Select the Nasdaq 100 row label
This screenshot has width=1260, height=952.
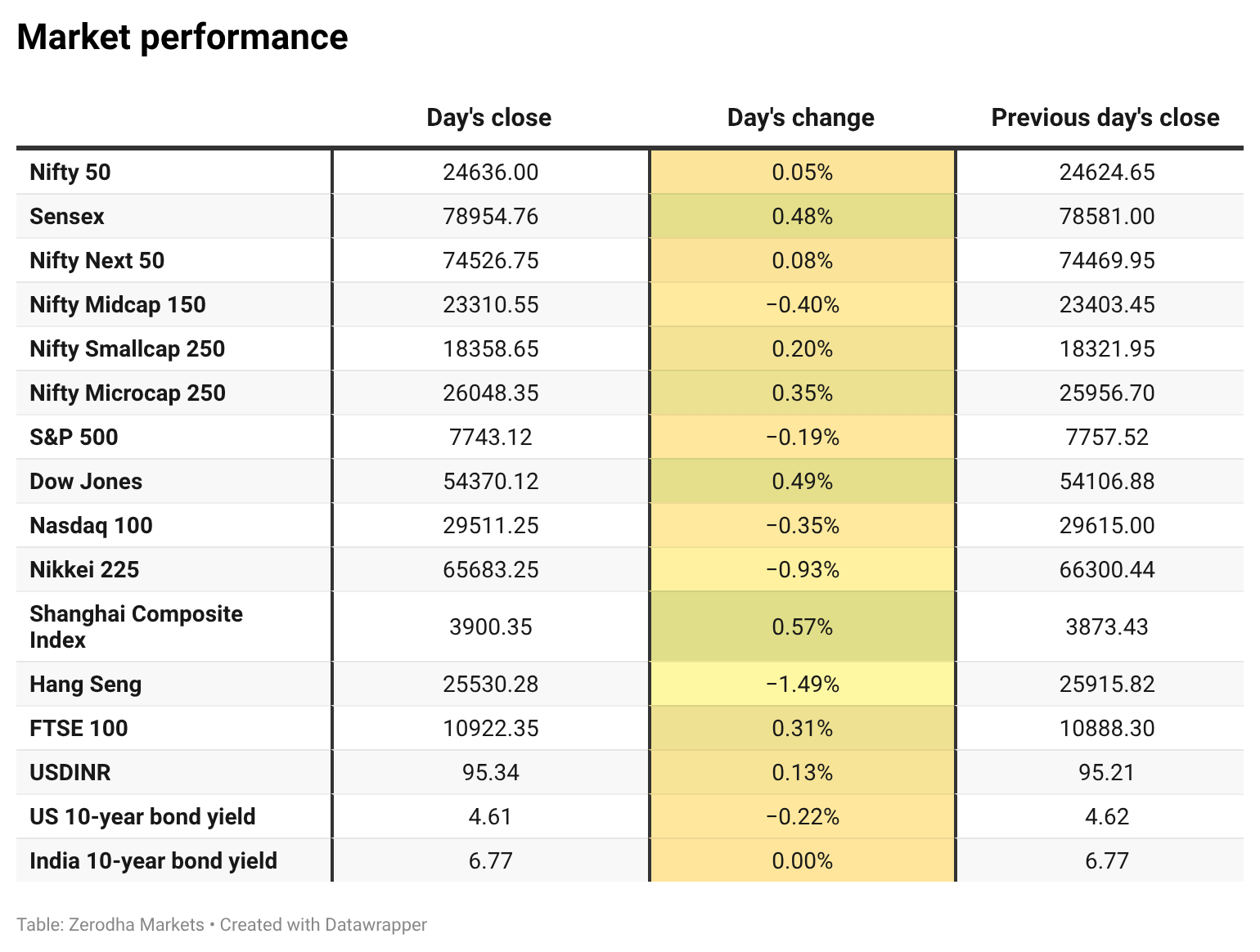92,526
